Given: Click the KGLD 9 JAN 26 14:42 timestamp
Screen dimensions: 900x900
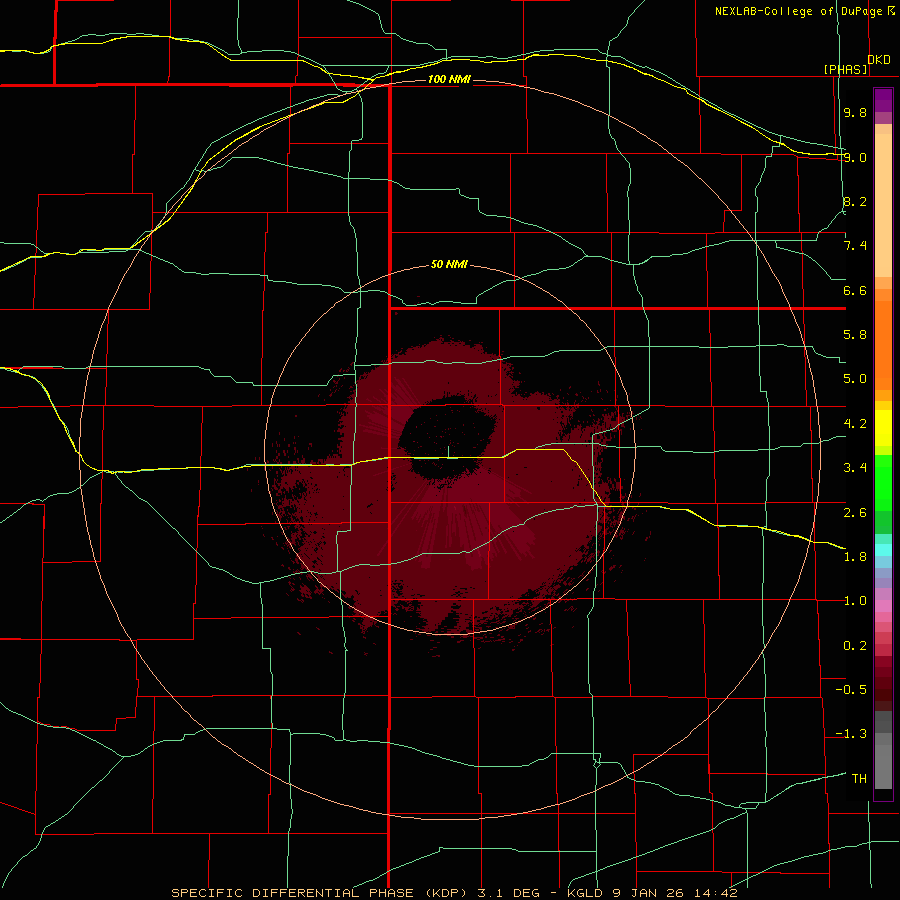Looking at the screenshot, I should 652,893.
